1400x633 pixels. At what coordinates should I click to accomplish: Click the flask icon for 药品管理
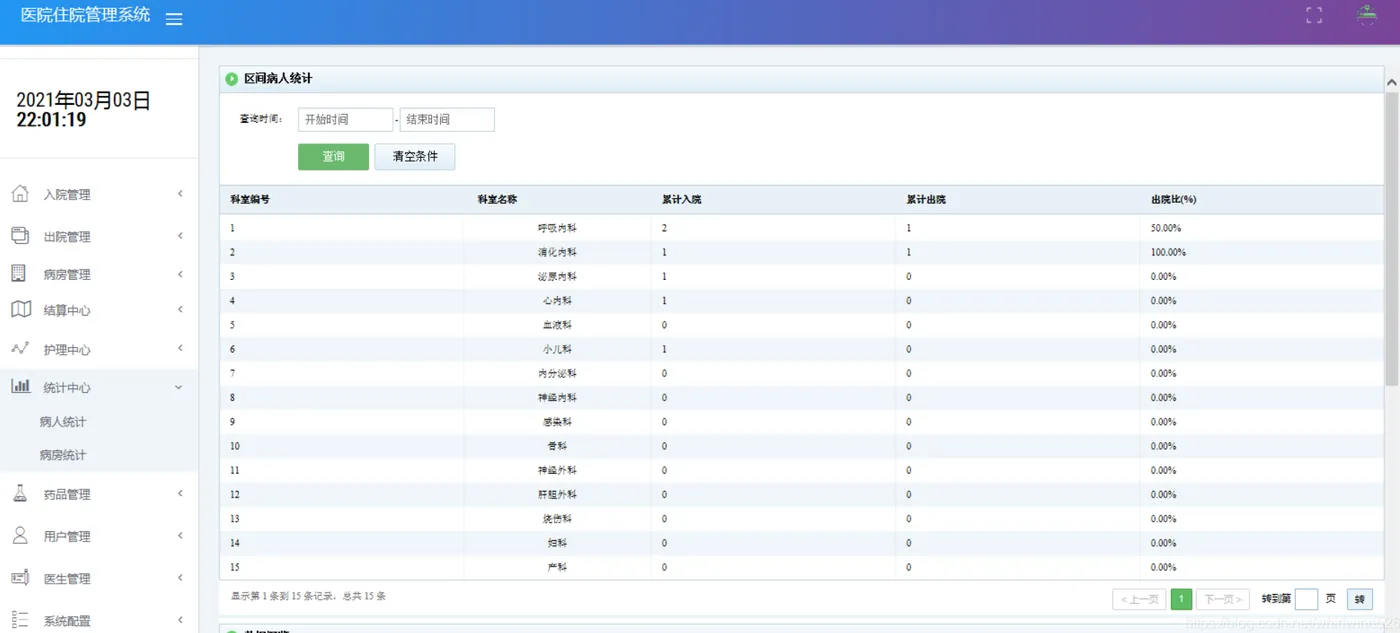20,493
